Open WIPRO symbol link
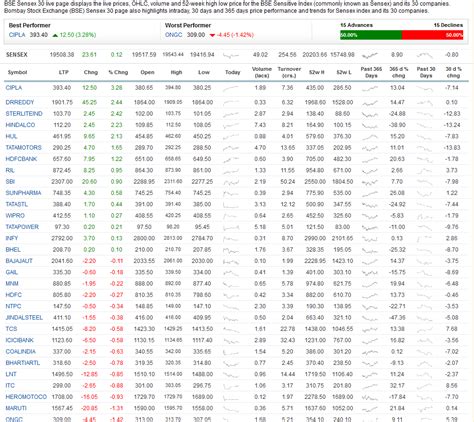Viewport: 474px width, 422px height. (15, 216)
